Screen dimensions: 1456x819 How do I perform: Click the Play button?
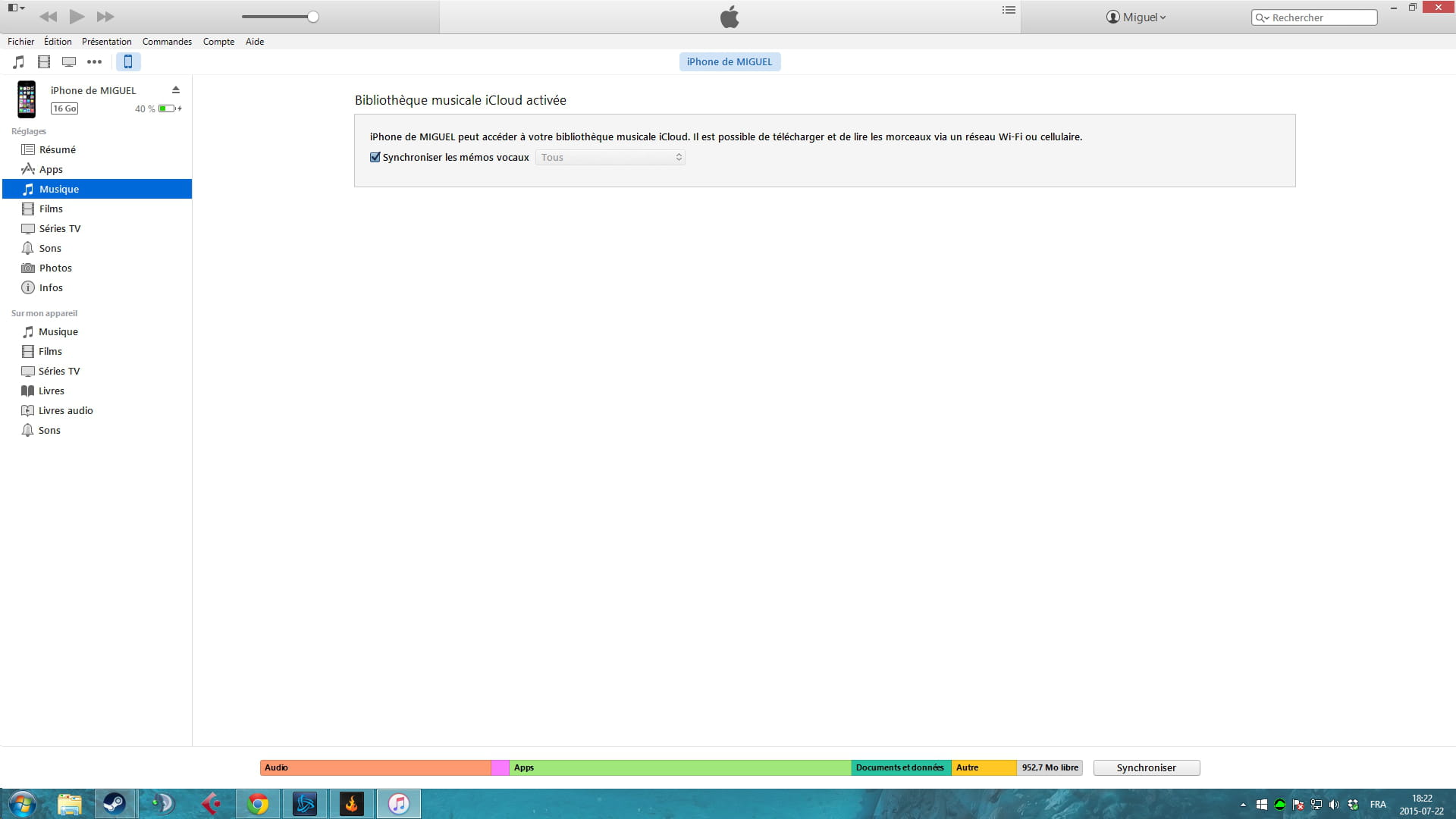tap(77, 16)
